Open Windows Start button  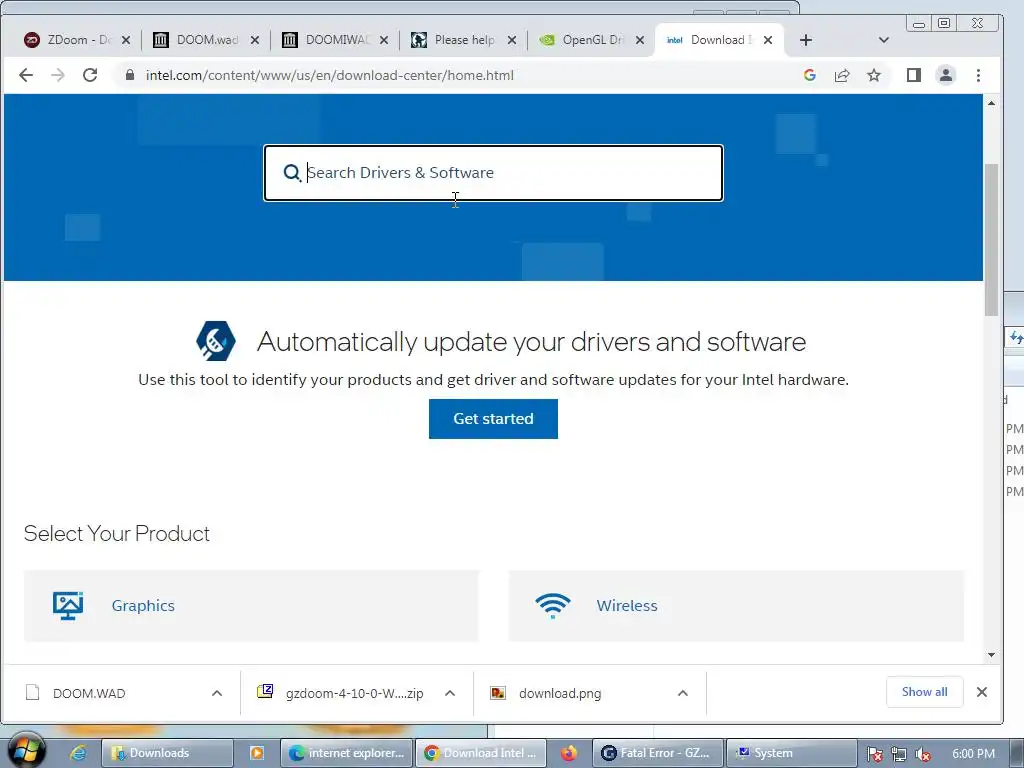(25, 750)
